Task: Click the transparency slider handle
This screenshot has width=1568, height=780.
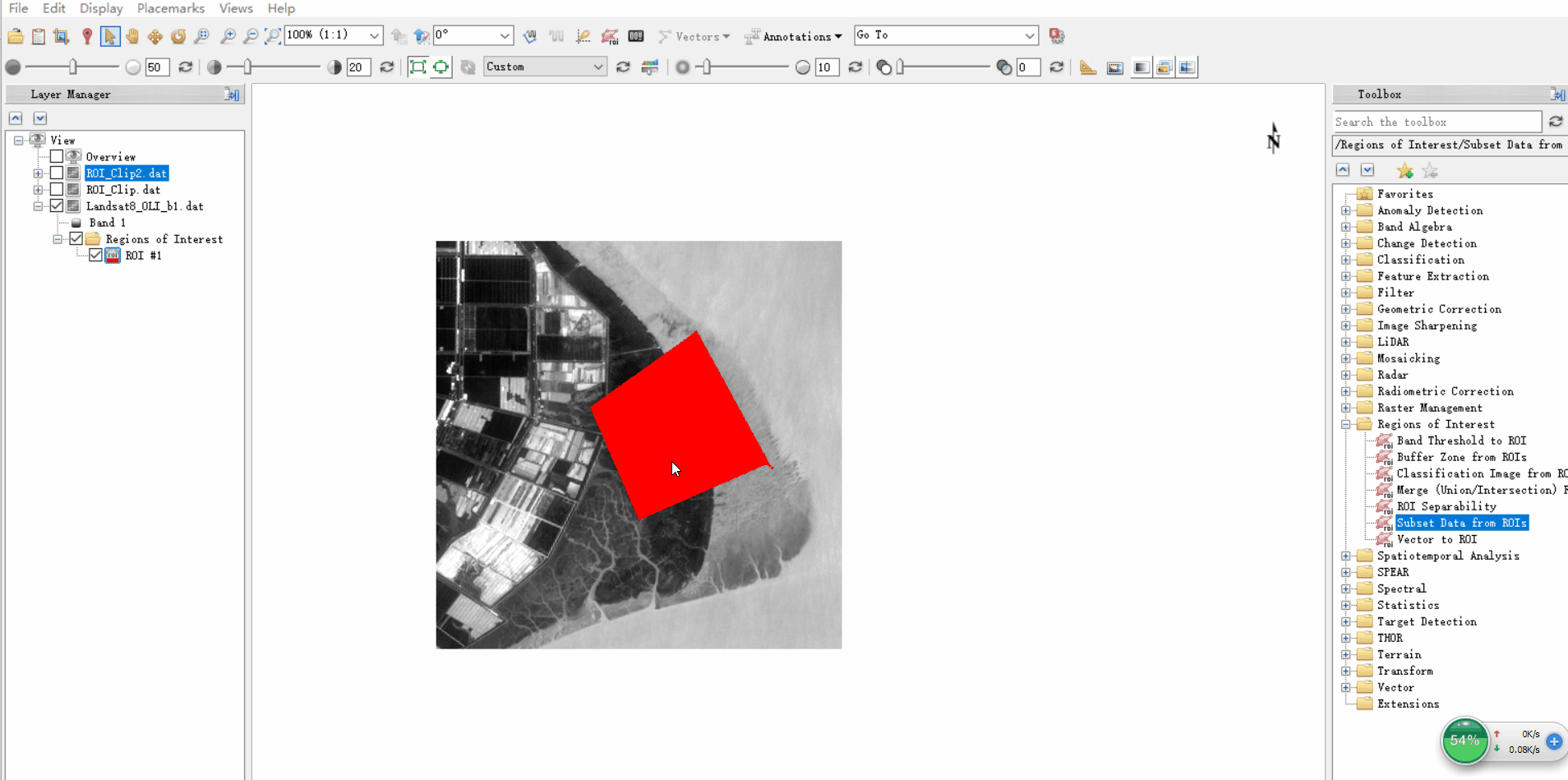Action: pos(901,67)
